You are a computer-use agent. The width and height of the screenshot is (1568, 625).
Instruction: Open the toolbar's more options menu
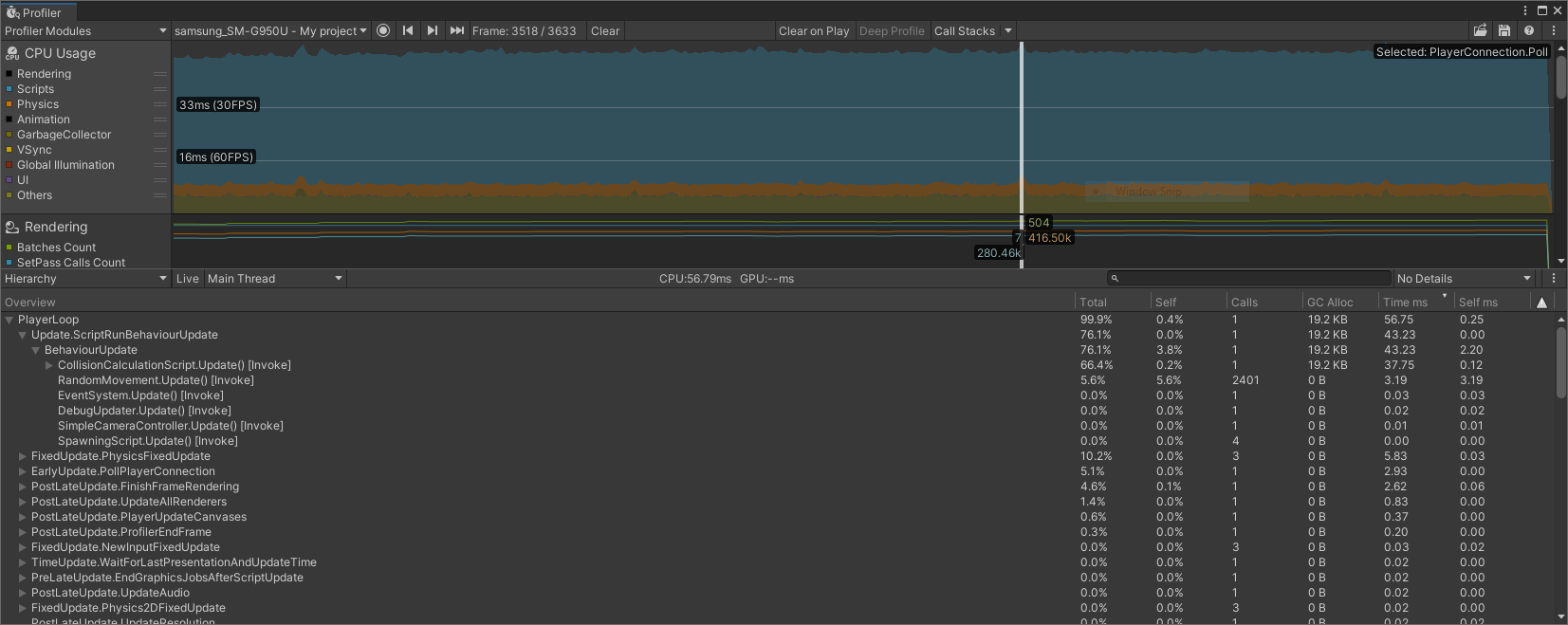click(1554, 30)
